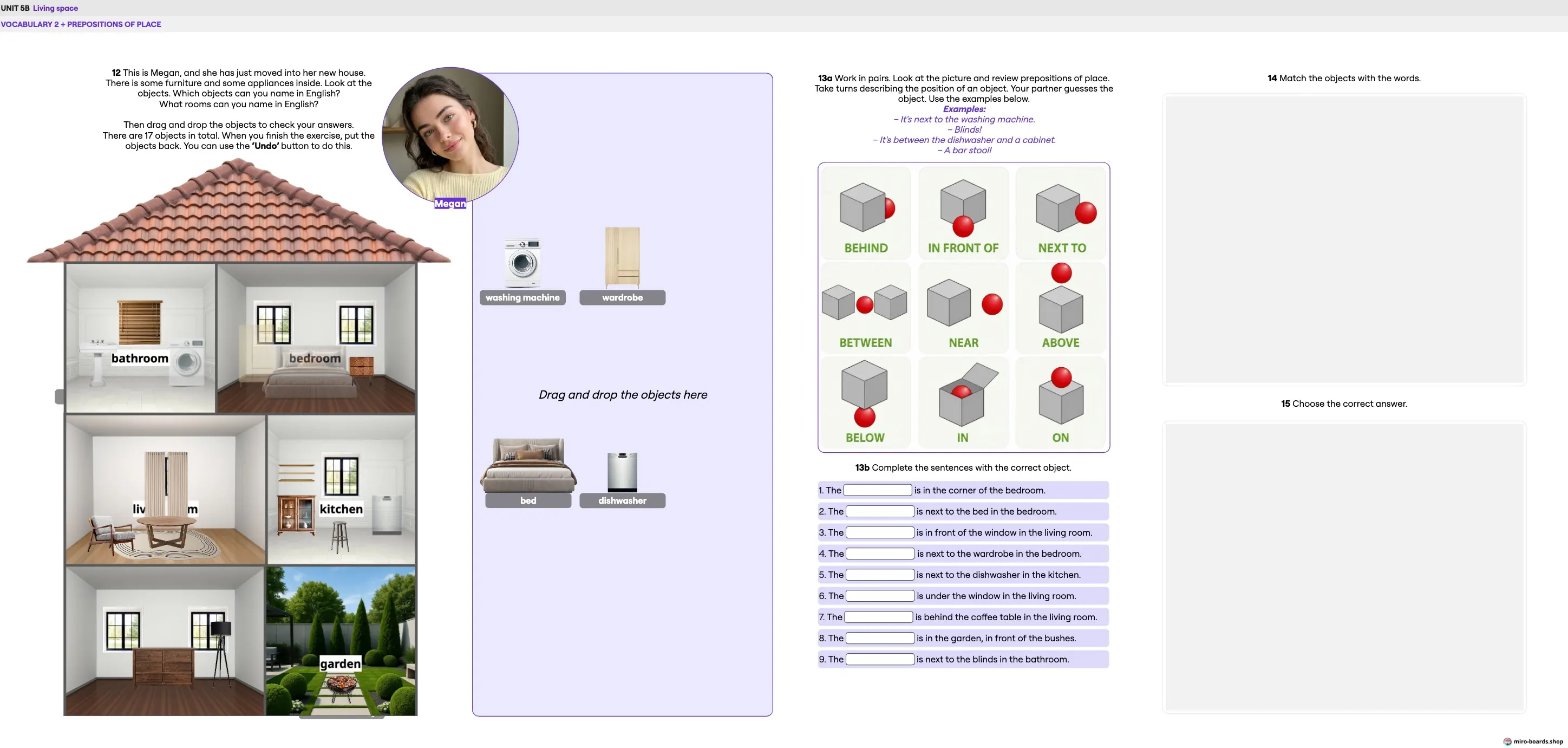Screen dimensions: 1568x748
Task: Click the blank for sentence 2 next to the bed
Action: [x=880, y=511]
